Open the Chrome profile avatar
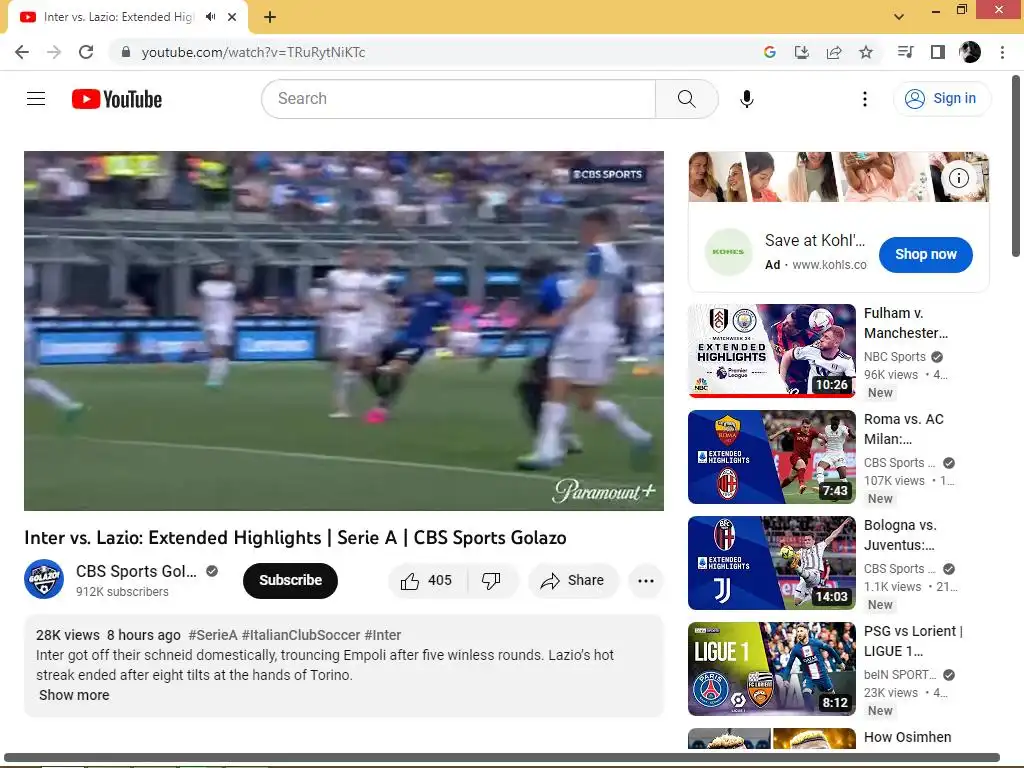Viewport: 1024px width, 768px height. tap(970, 52)
